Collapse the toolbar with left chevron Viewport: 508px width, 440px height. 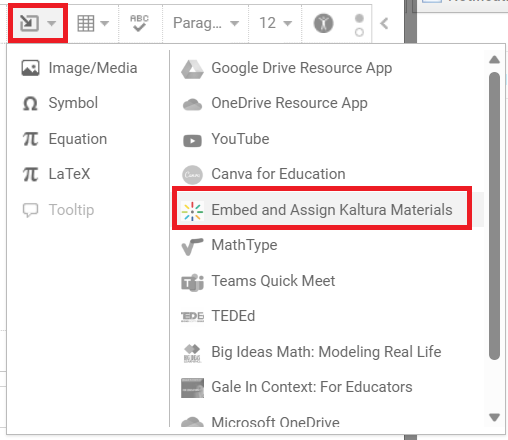point(384,23)
